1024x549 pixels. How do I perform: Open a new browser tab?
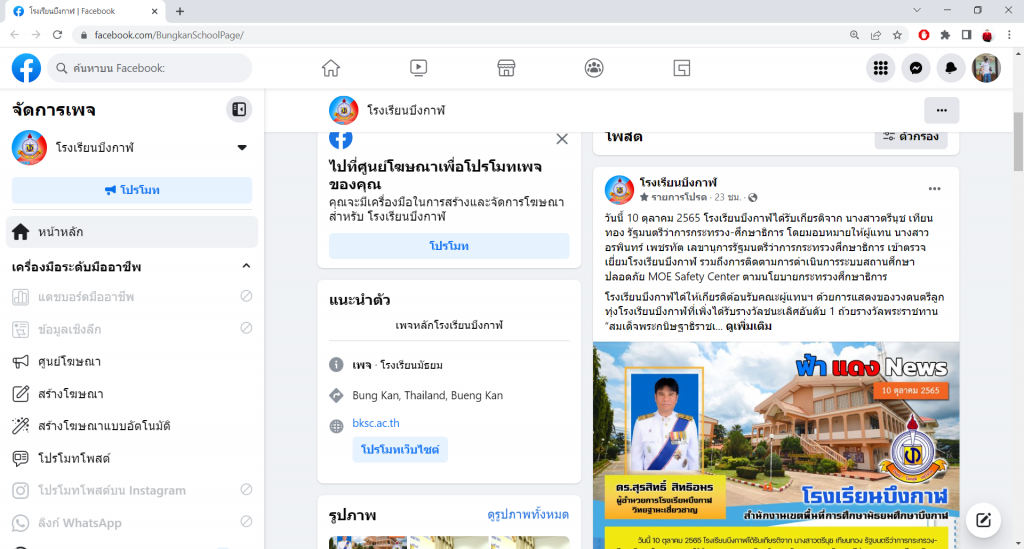point(180,11)
